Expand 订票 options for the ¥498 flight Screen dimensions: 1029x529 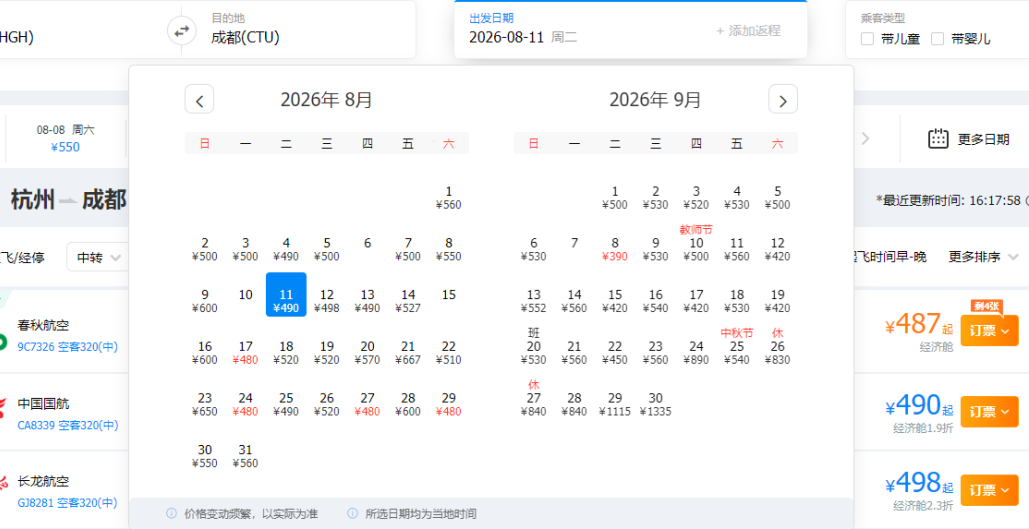990,490
